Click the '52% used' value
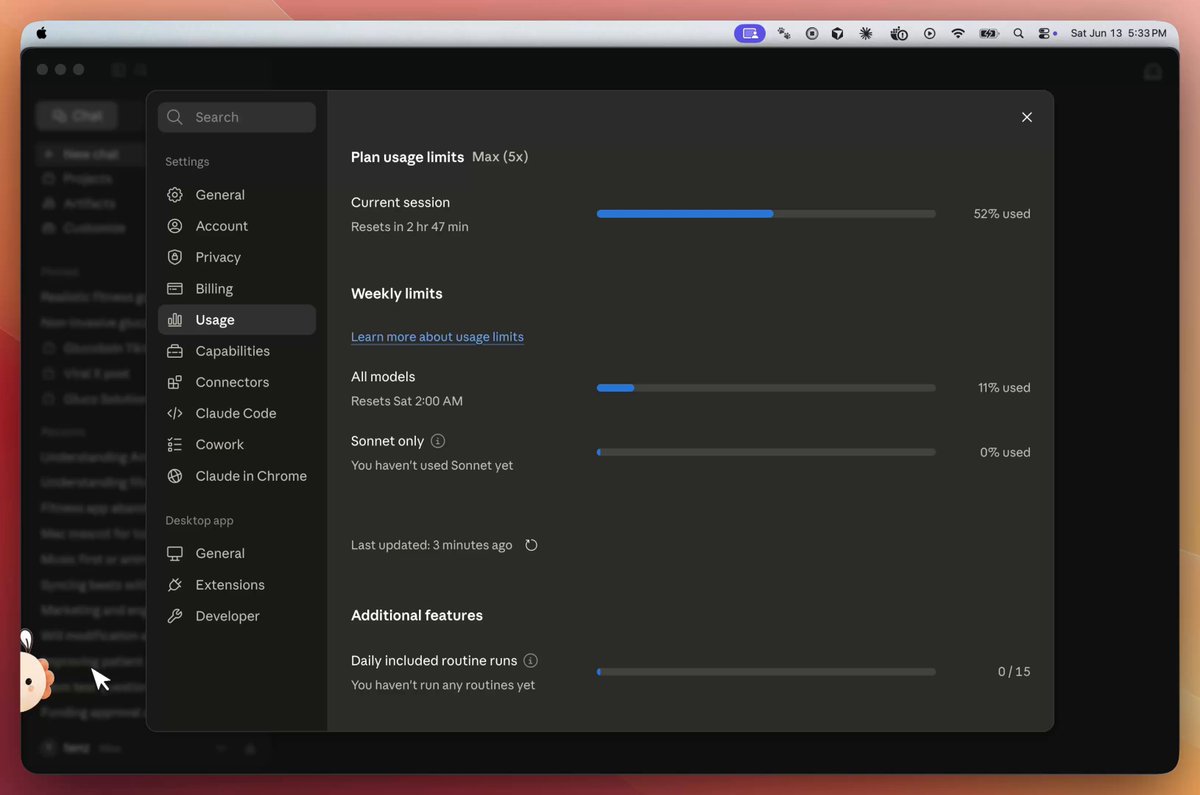Viewport: 1200px width, 795px height. tap(1002, 214)
